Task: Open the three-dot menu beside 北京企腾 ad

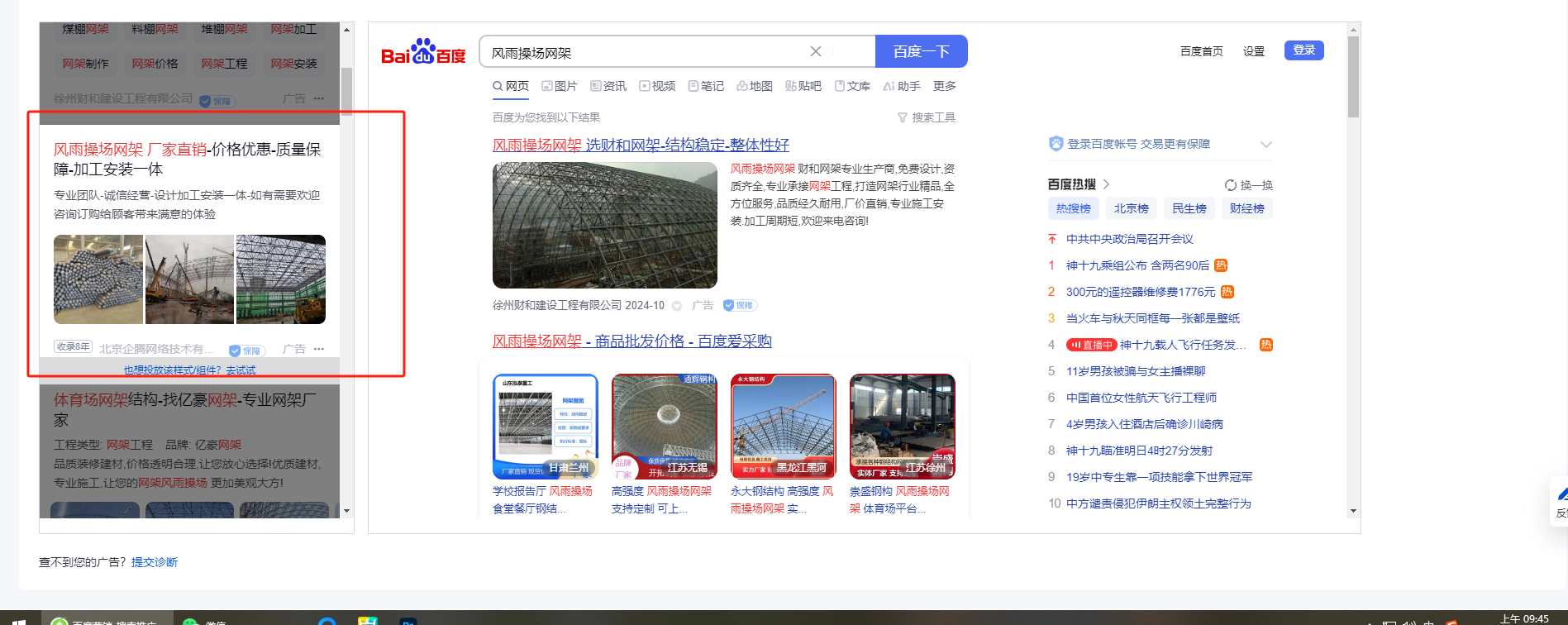Action: tap(319, 349)
